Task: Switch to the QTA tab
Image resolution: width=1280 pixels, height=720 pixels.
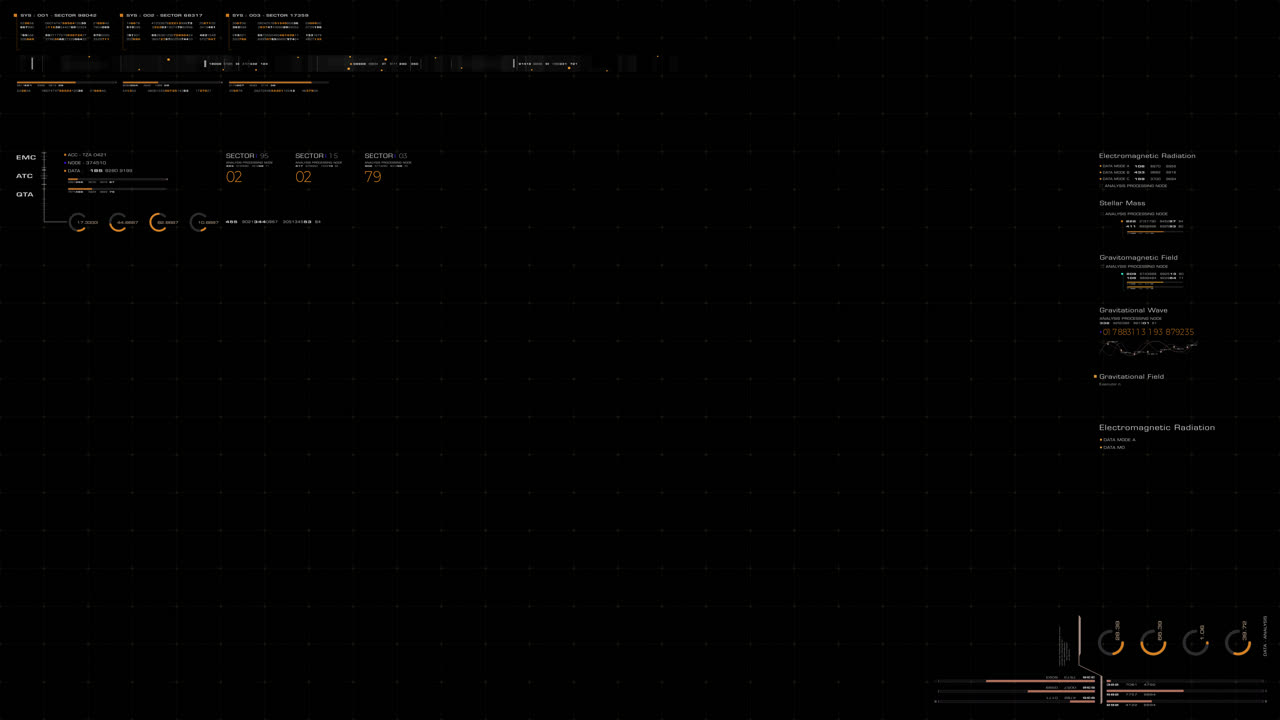Action: click(x=24, y=195)
